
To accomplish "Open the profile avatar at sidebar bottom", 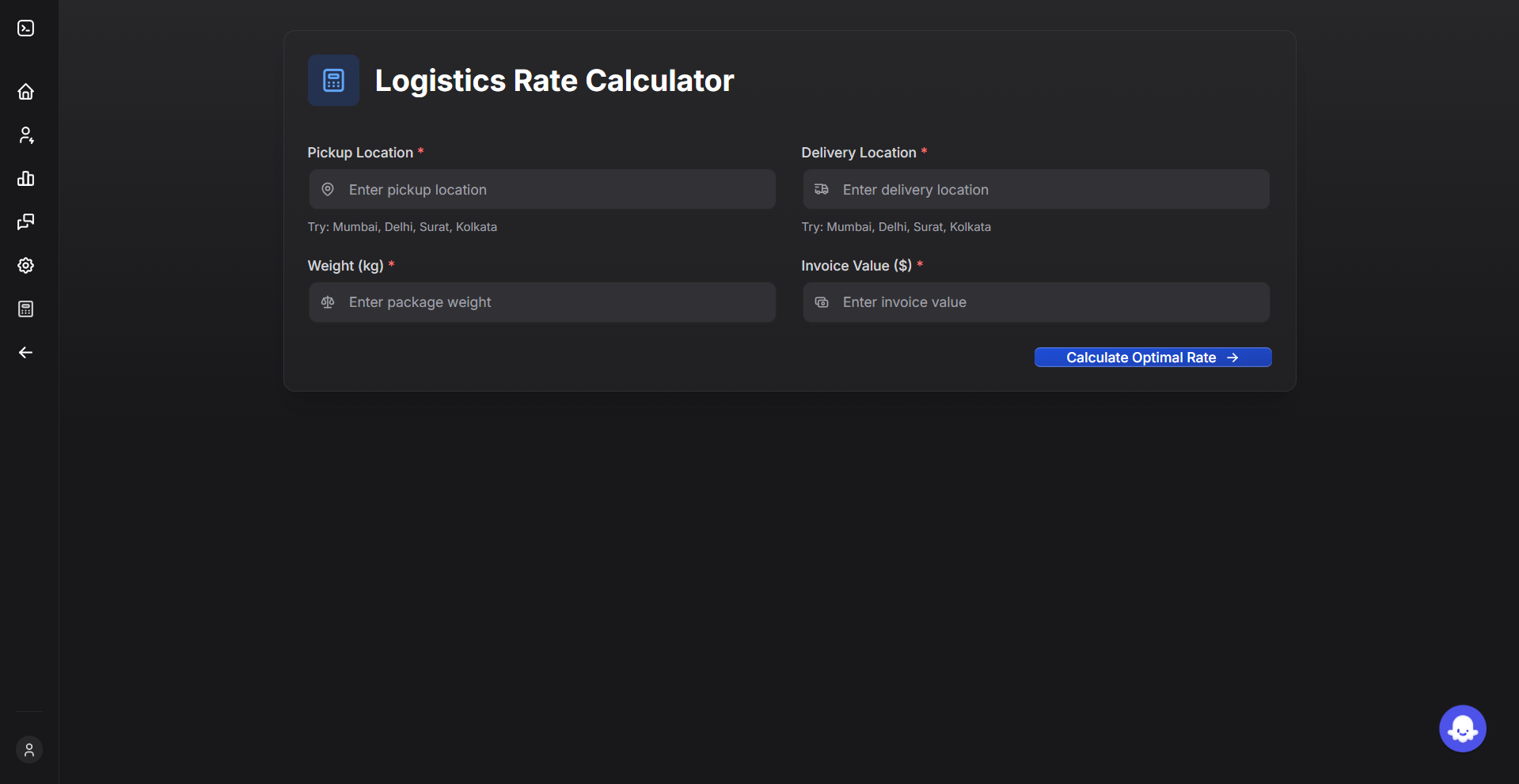I will (29, 750).
